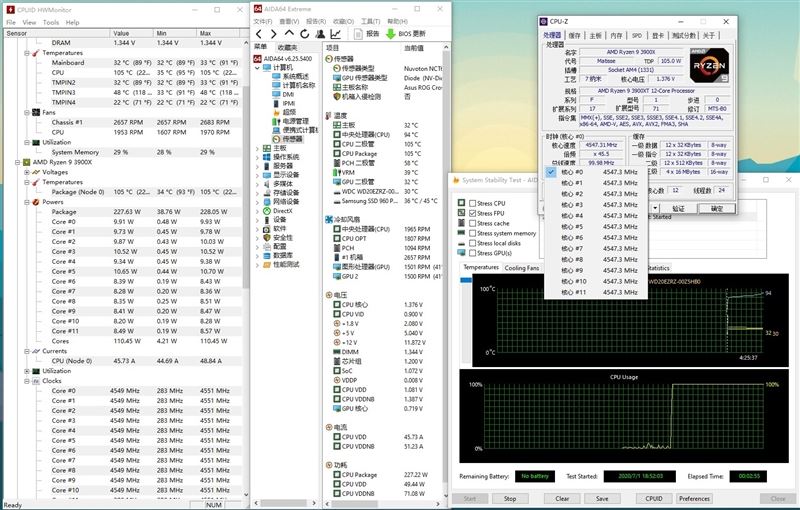The image size is (800, 510).
Task: Switch to the SPD tab in CPU-Z
Action: 637,35
